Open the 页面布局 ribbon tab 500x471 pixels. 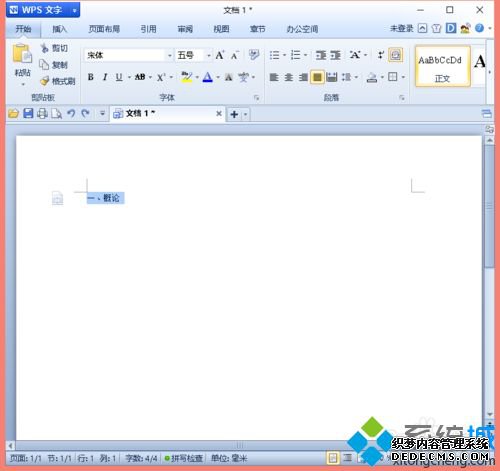[104, 29]
